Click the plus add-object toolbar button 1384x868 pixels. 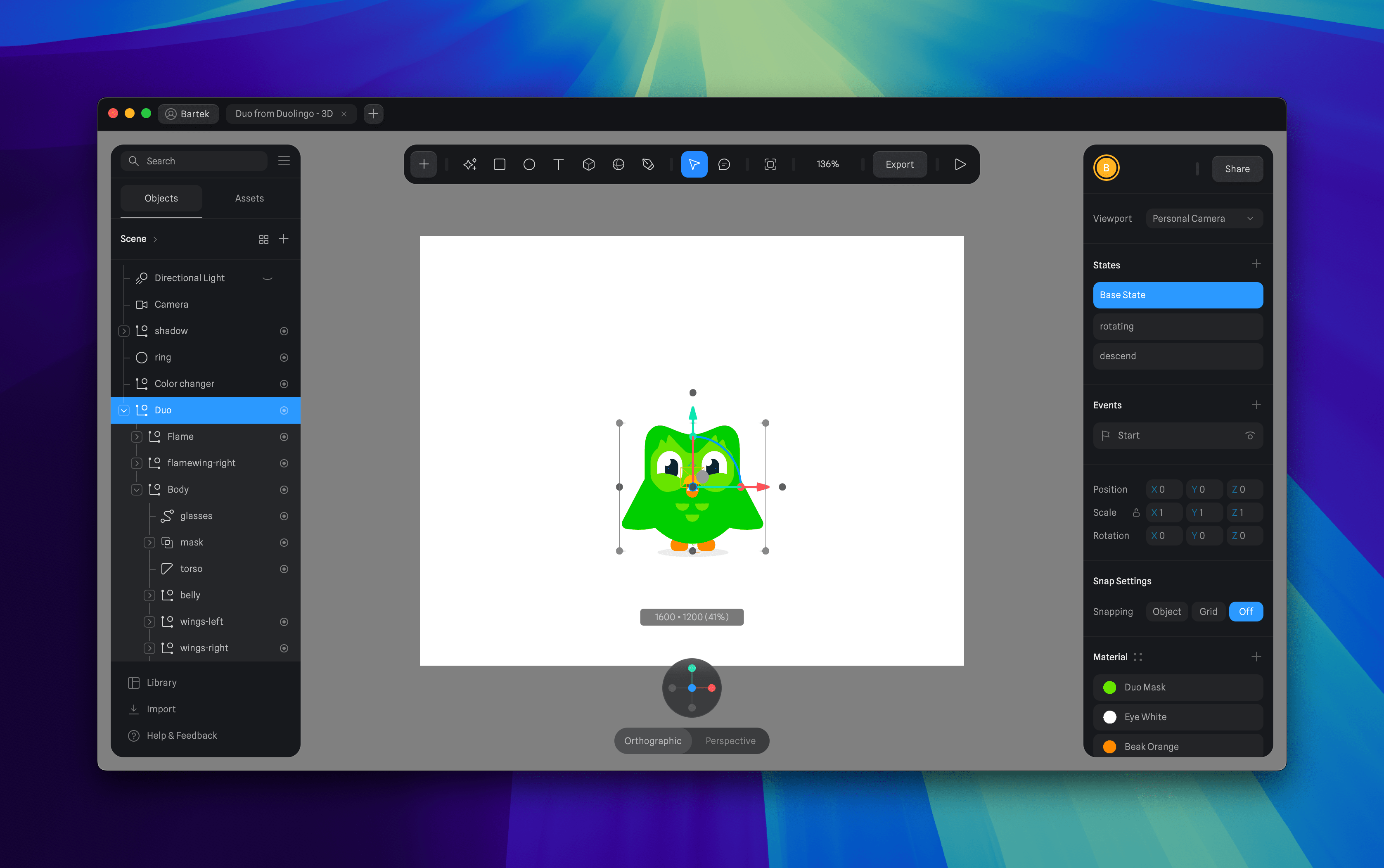[424, 164]
